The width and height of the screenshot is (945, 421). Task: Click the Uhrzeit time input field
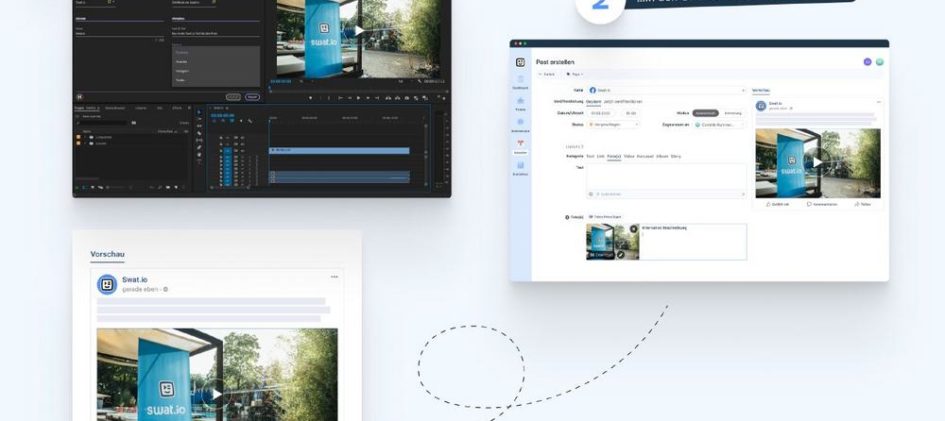coord(630,113)
